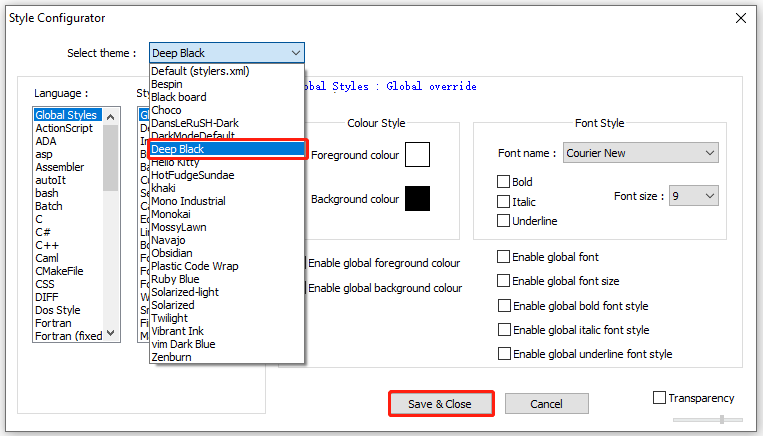Select ADA in Language list
Viewport: 763px width, 436px height.
68,141
